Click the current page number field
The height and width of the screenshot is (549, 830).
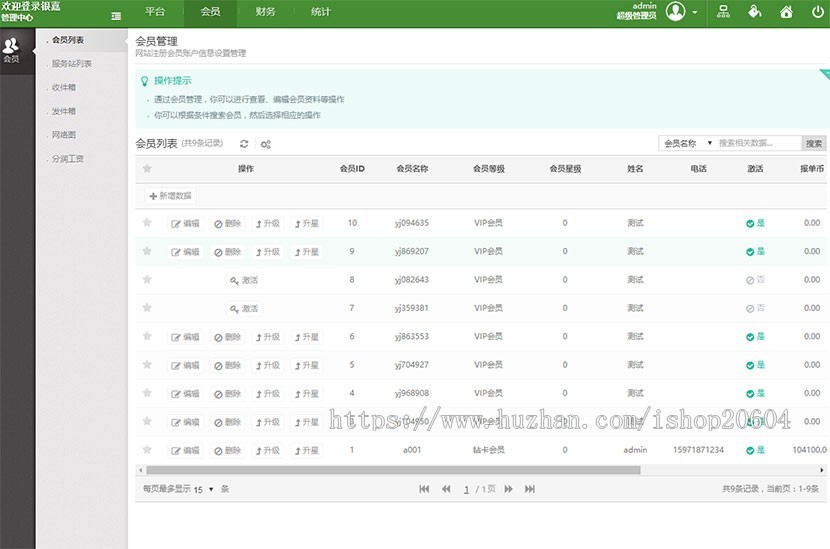coord(466,490)
